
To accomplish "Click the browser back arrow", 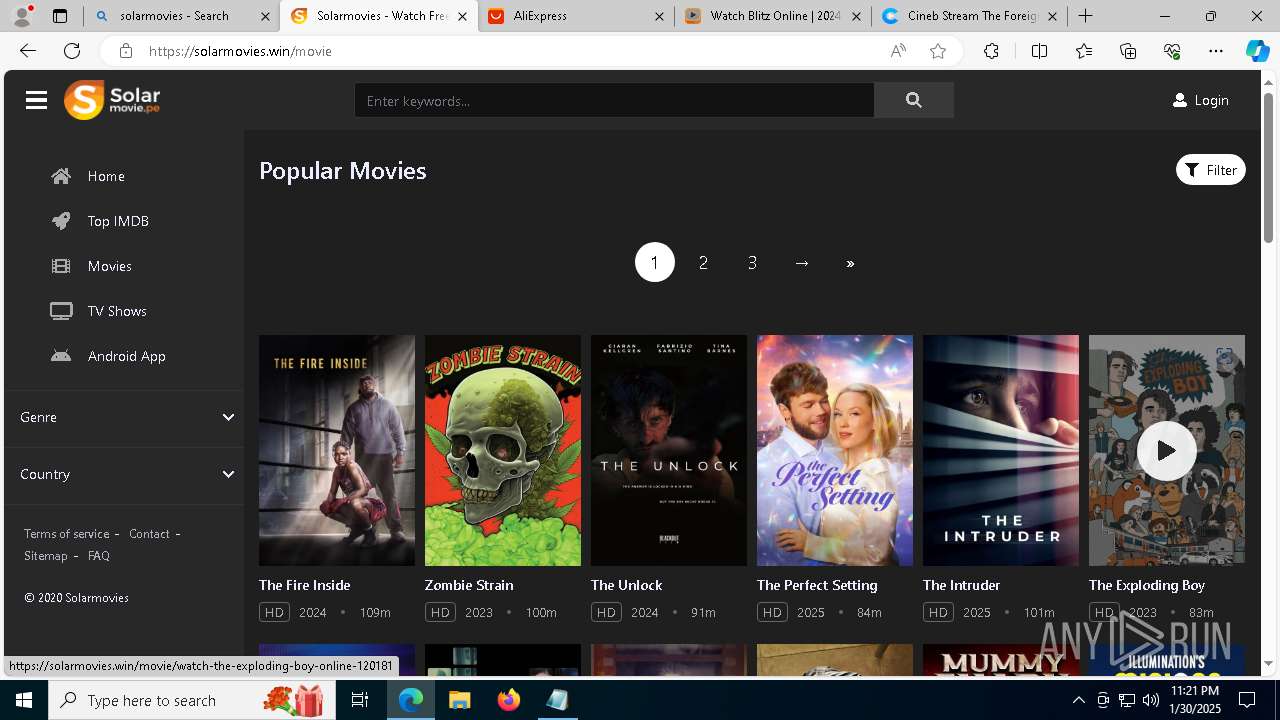I will point(28,51).
